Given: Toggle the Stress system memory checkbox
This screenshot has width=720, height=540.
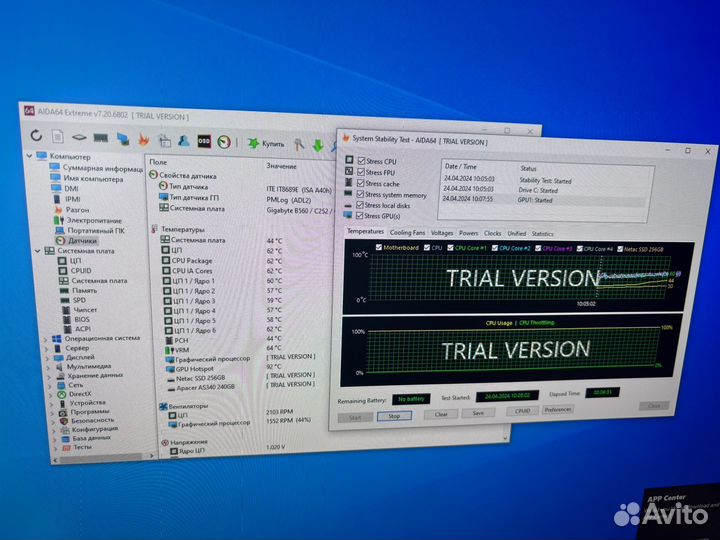Looking at the screenshot, I should pyautogui.click(x=360, y=195).
